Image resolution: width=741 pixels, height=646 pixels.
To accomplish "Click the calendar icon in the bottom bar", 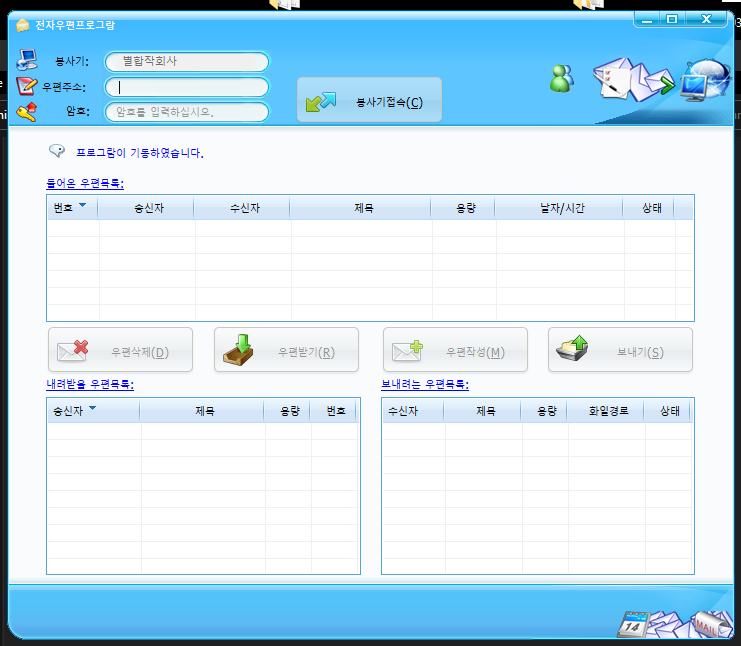I will [x=633, y=624].
